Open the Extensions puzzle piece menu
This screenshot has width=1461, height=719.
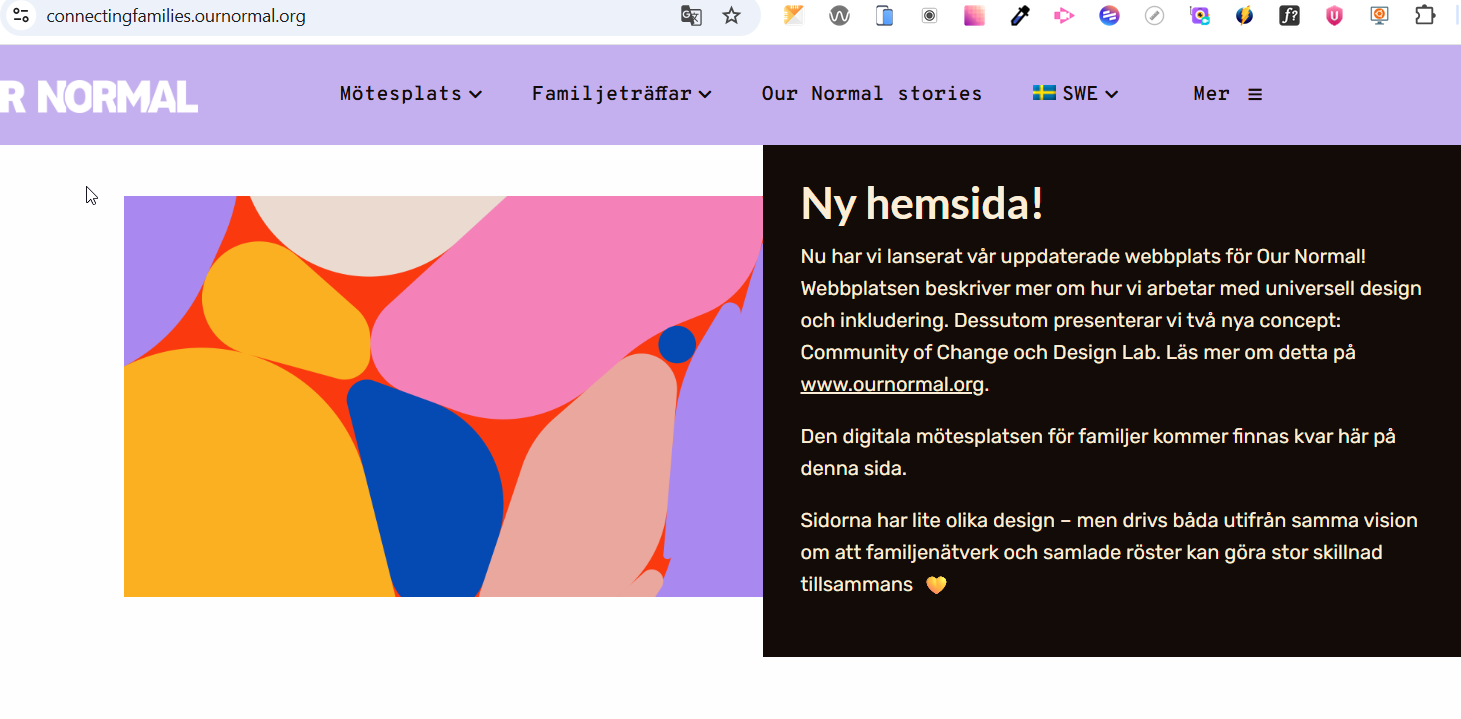pos(1424,16)
